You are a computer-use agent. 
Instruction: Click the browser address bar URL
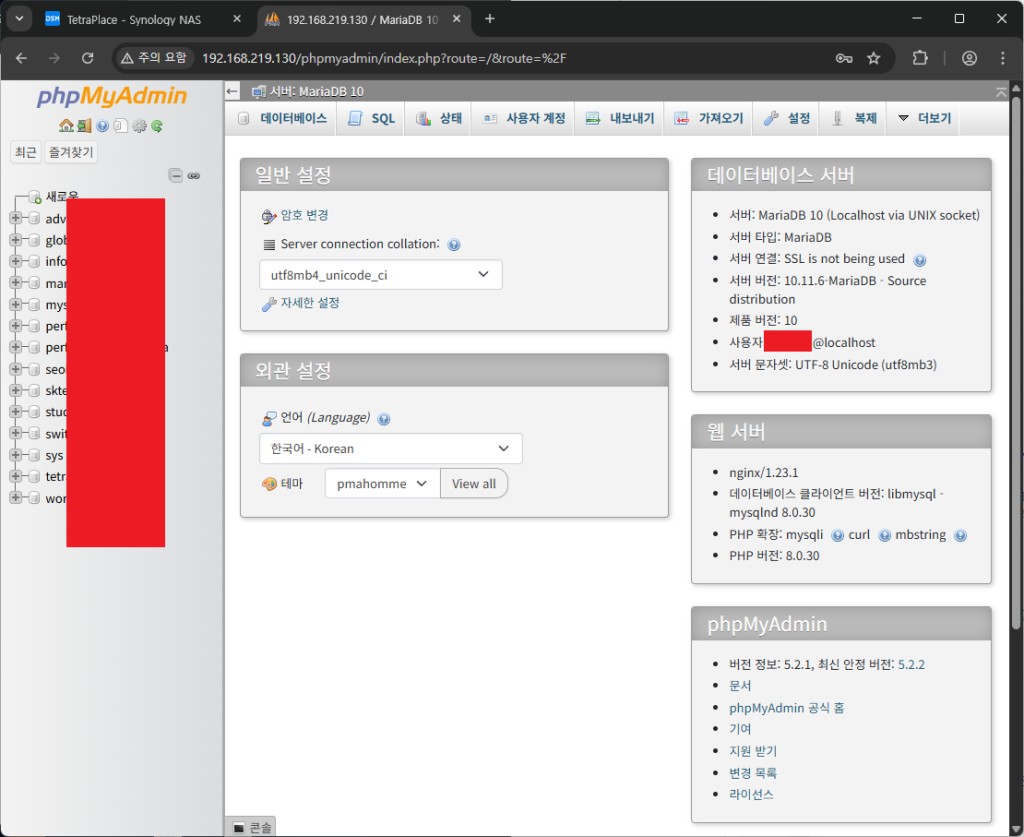383,58
